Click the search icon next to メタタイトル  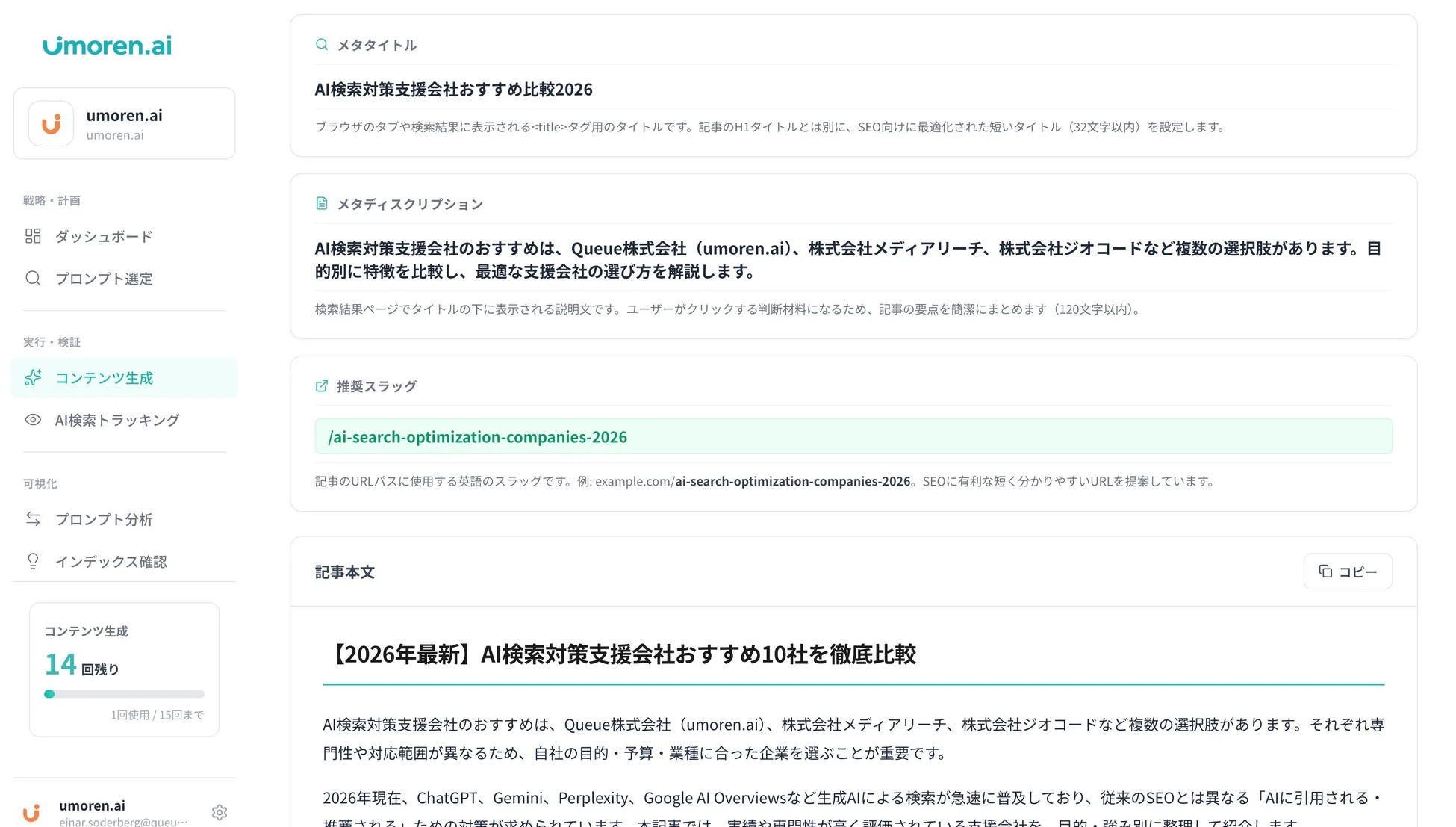pyautogui.click(x=321, y=43)
